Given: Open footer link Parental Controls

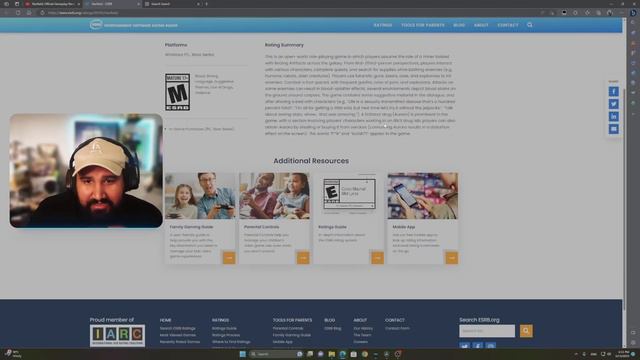Looking at the screenshot, I should point(288,329).
